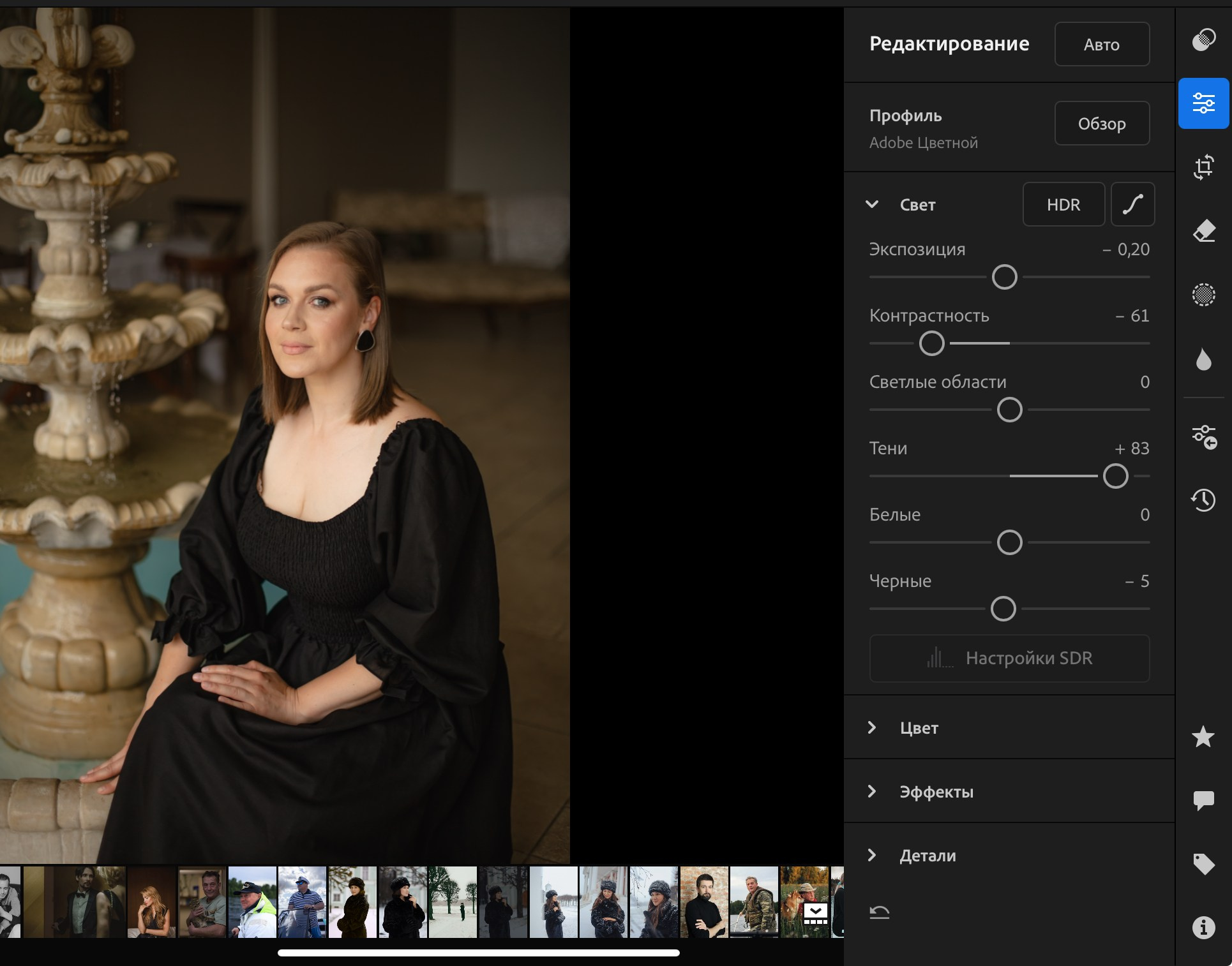
Task: Select the bearded man in black filmstrip thumbnail
Action: pyautogui.click(x=704, y=902)
